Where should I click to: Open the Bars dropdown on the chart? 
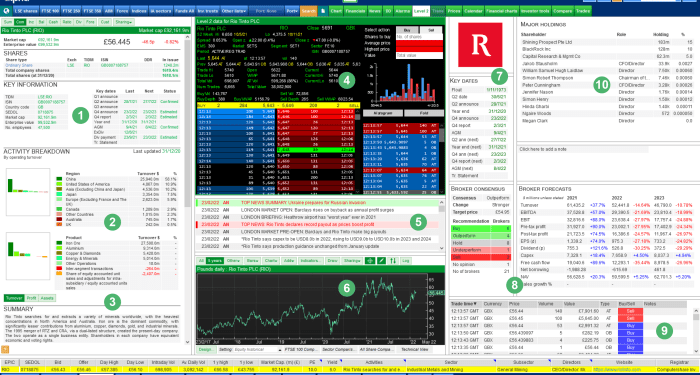click(253, 260)
